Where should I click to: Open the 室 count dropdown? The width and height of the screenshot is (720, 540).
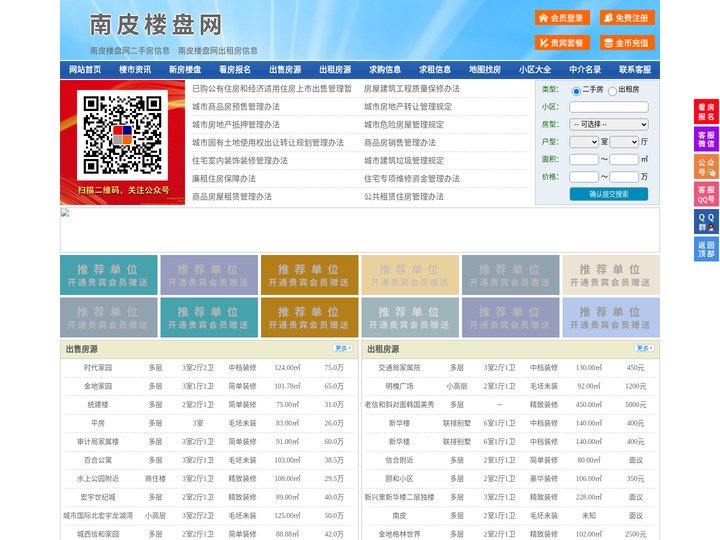584,142
